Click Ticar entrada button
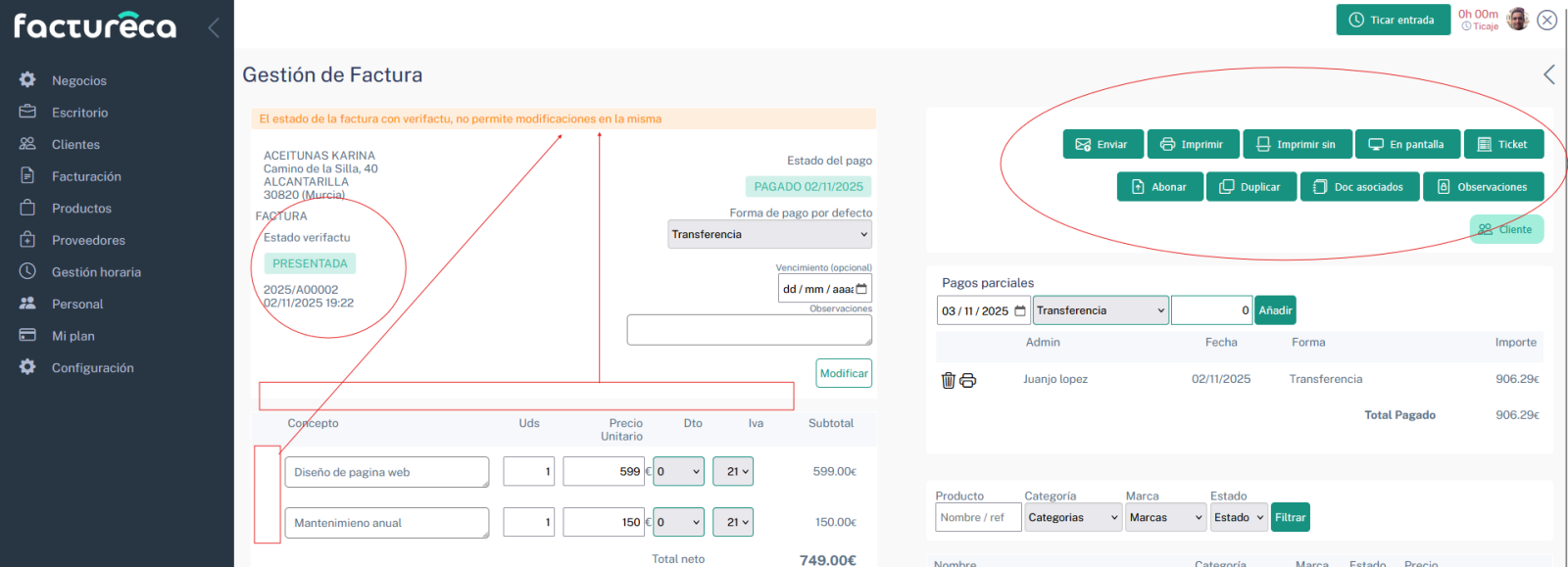 click(x=1393, y=20)
